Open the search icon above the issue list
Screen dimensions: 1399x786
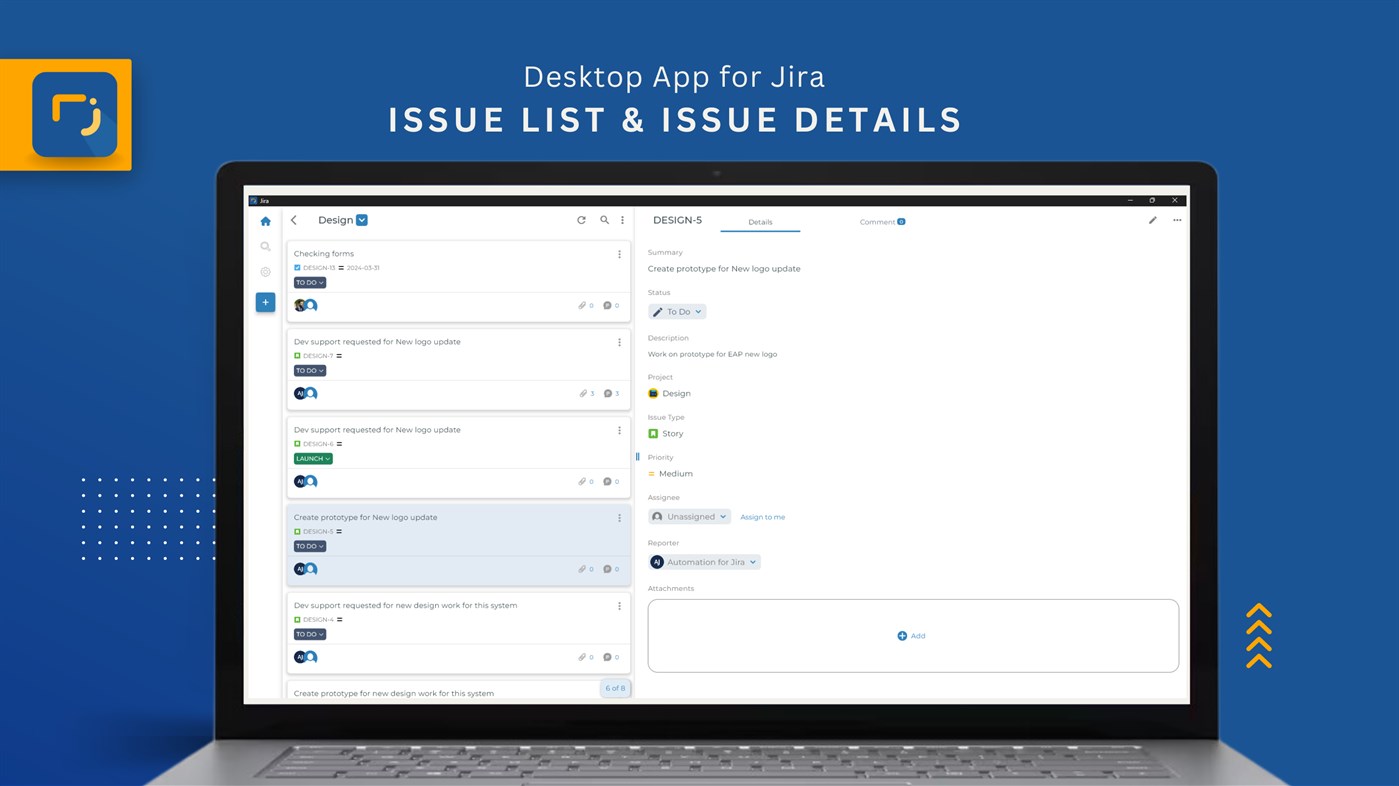click(x=603, y=219)
